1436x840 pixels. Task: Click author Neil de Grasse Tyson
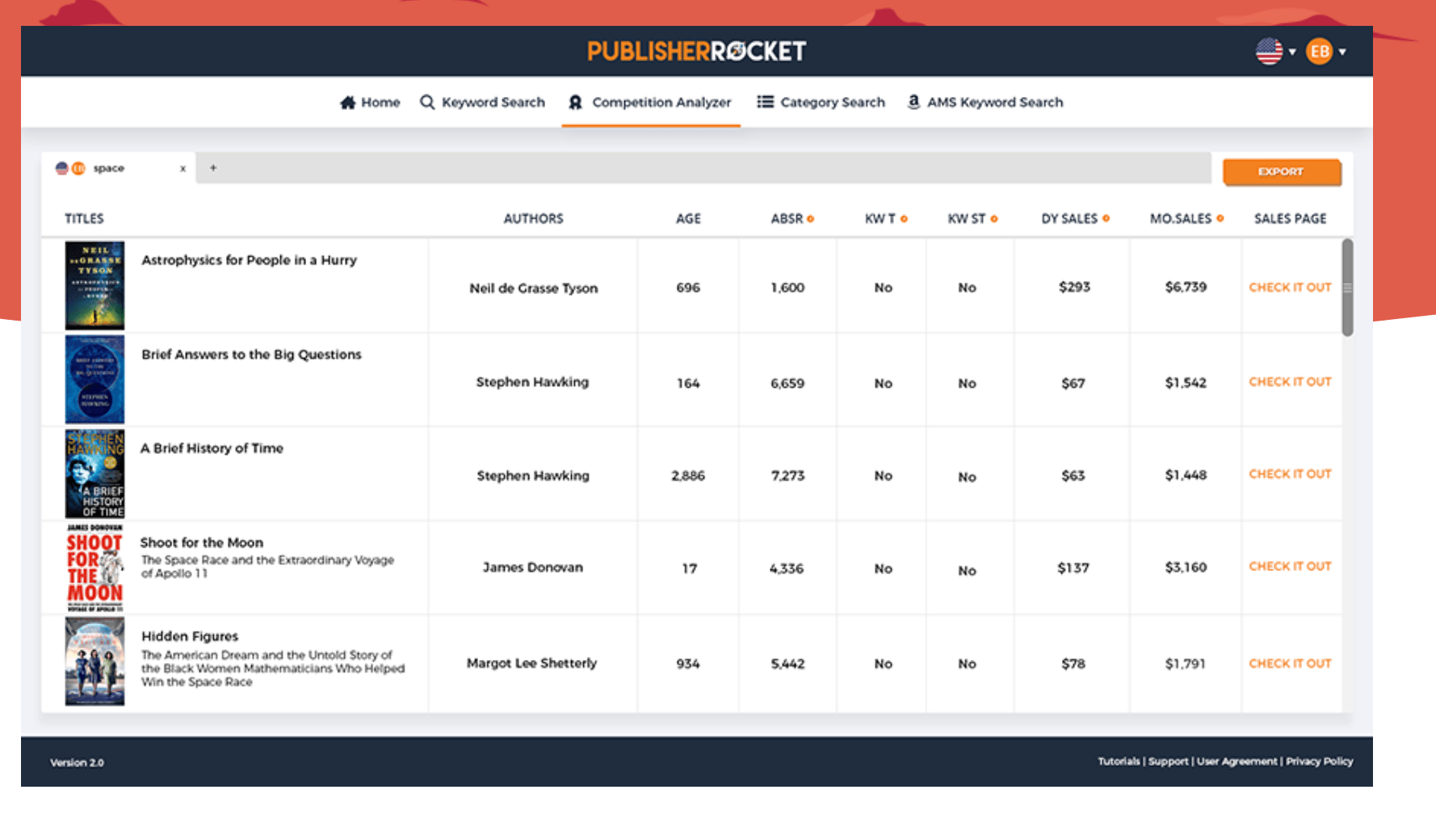point(533,288)
